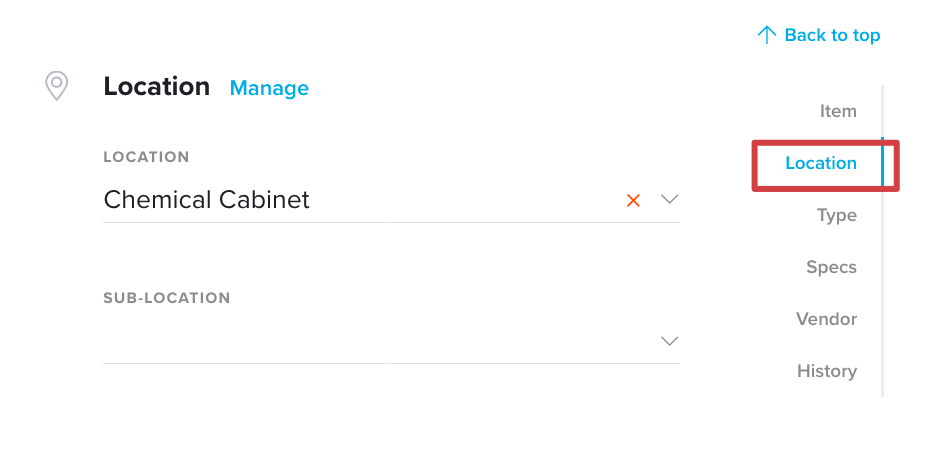Open the Manage link beside Location
Screen dimensions: 942x476
coord(269,88)
